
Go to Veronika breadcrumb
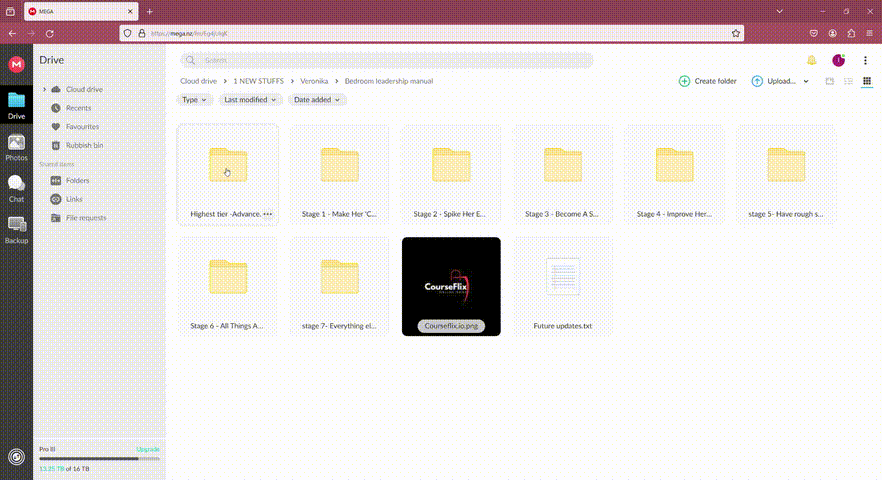tap(314, 81)
